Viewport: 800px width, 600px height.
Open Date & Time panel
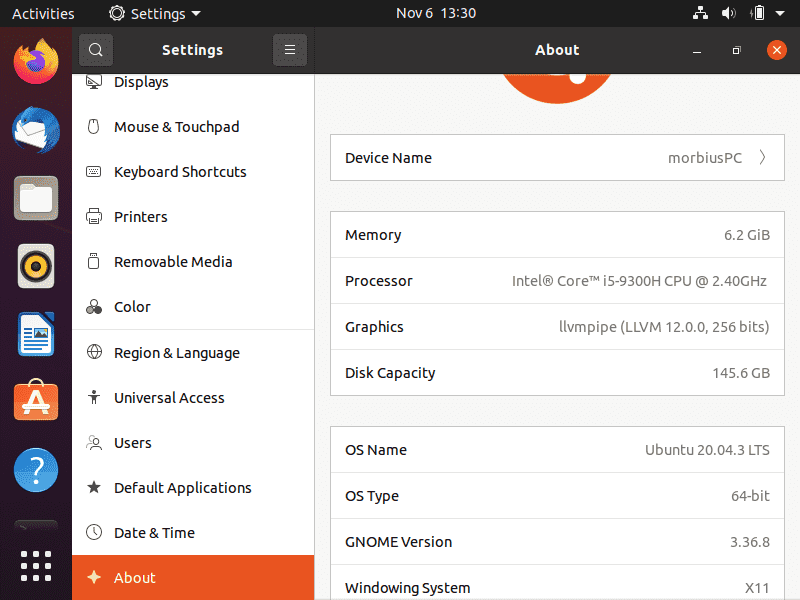point(193,532)
